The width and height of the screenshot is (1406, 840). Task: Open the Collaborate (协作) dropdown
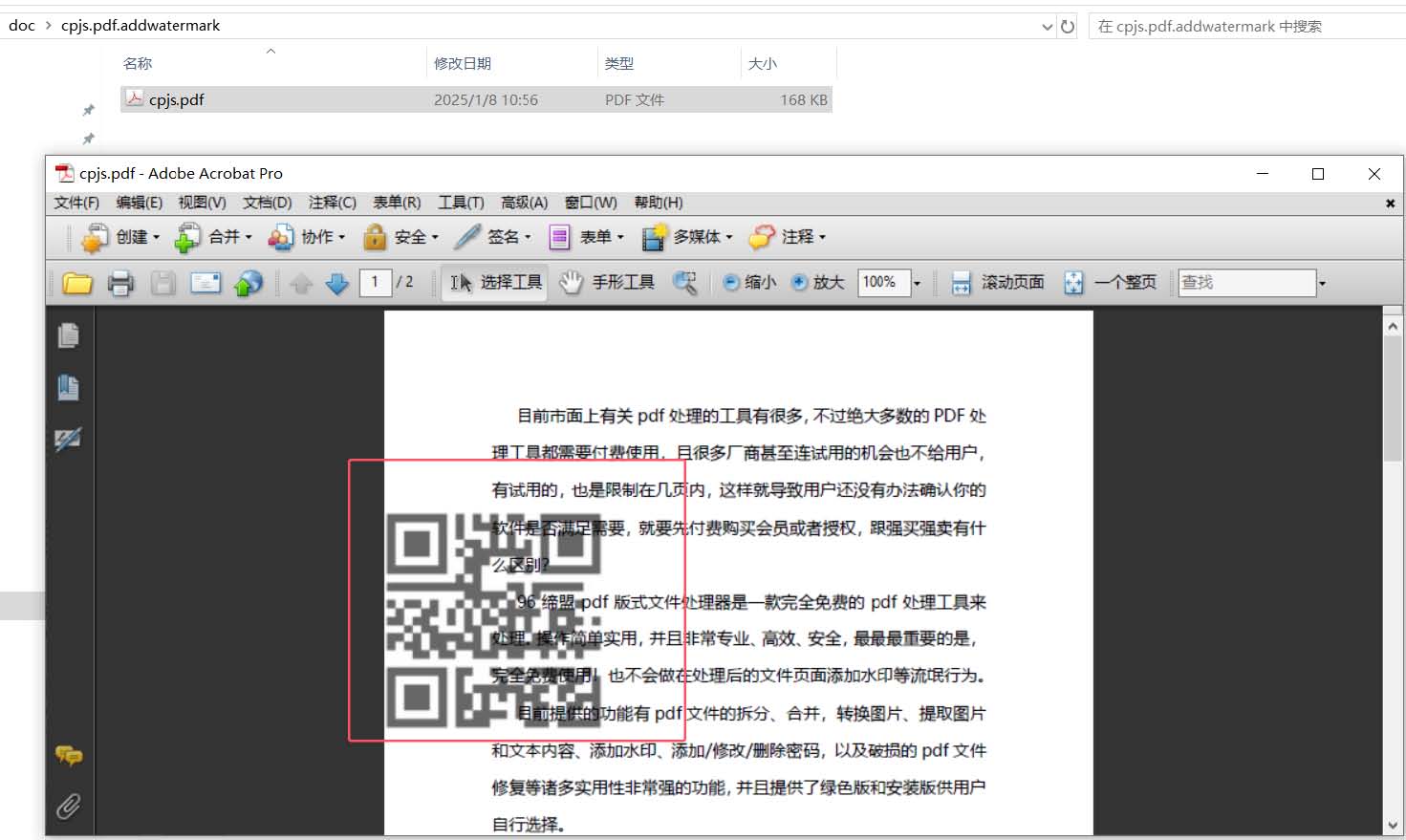point(307,237)
